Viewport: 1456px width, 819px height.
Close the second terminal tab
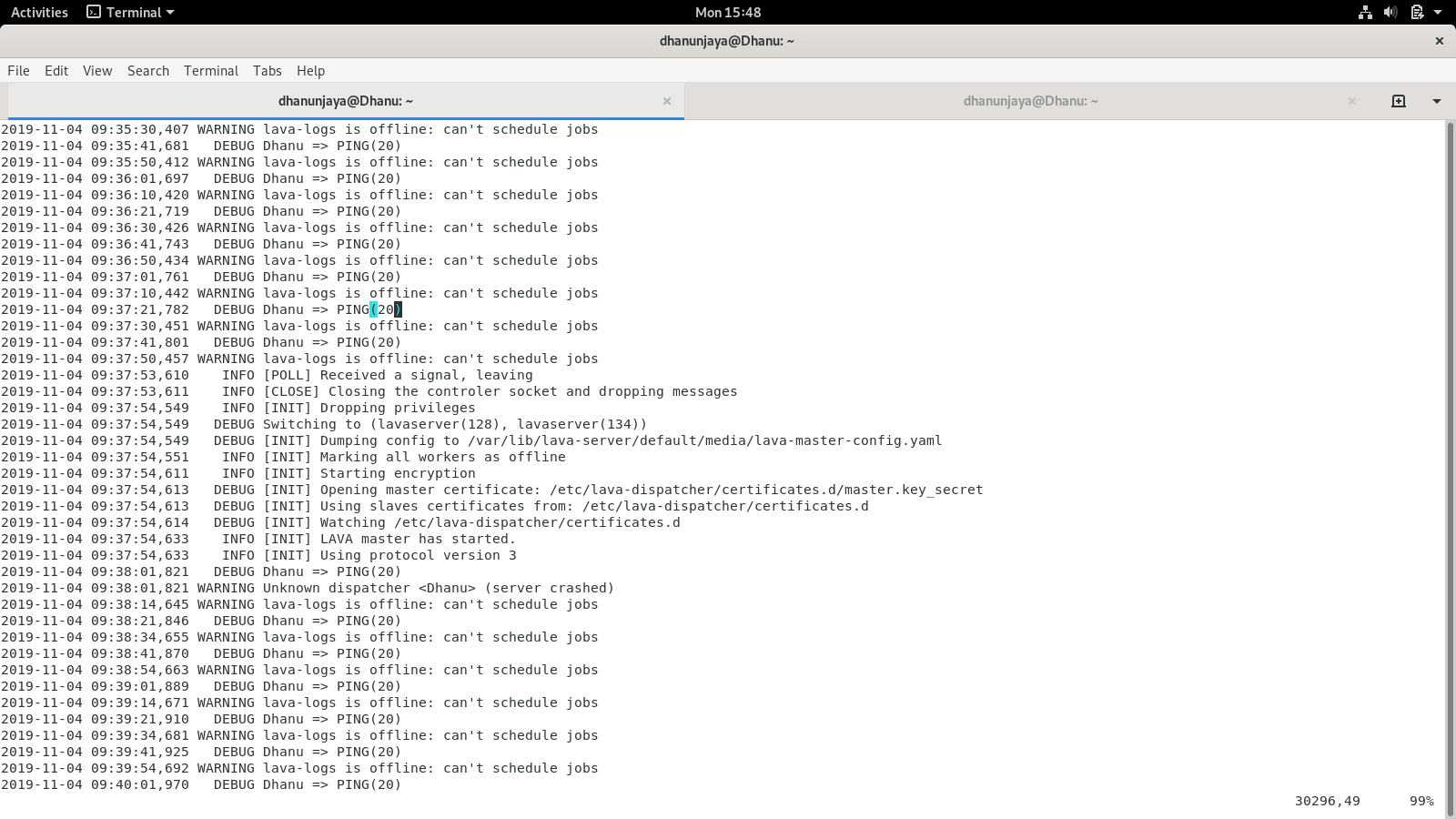(1352, 101)
